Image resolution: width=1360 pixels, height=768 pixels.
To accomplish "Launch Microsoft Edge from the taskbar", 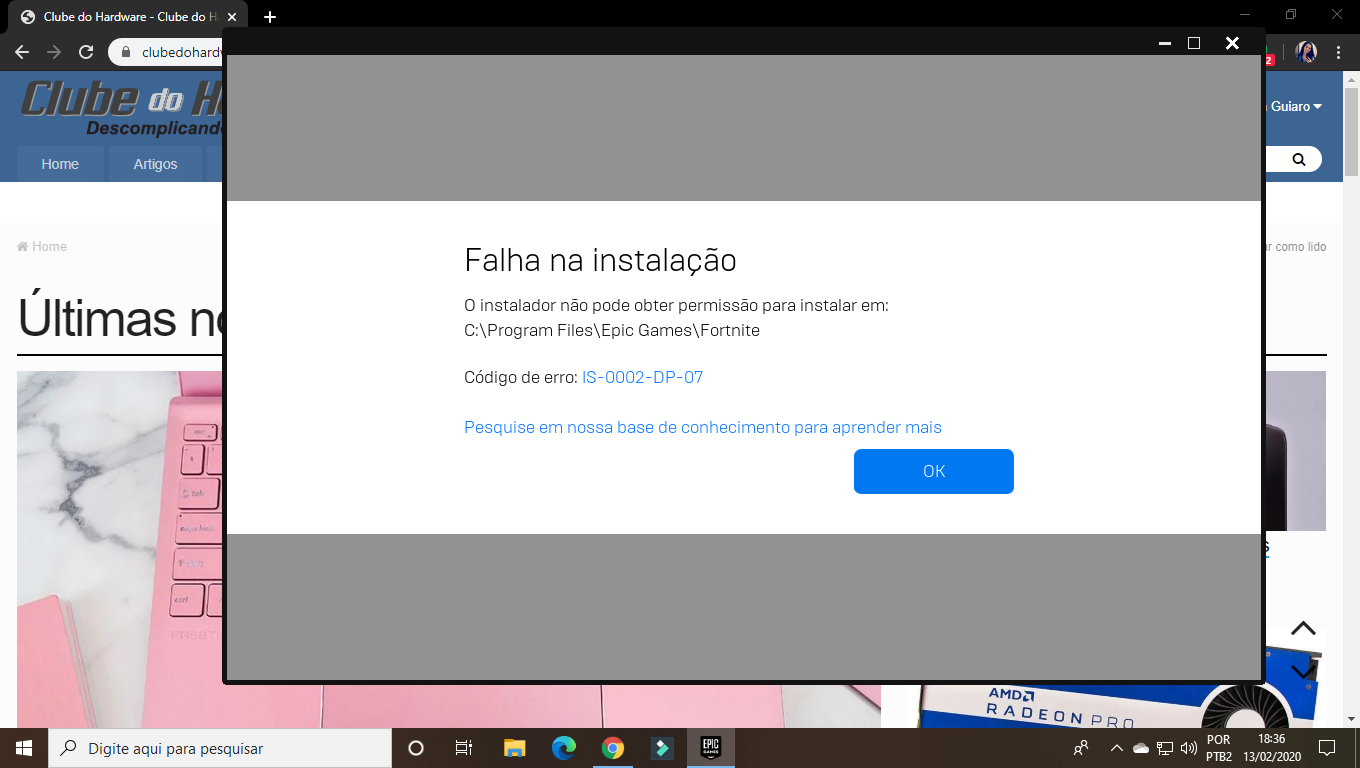I will [564, 748].
